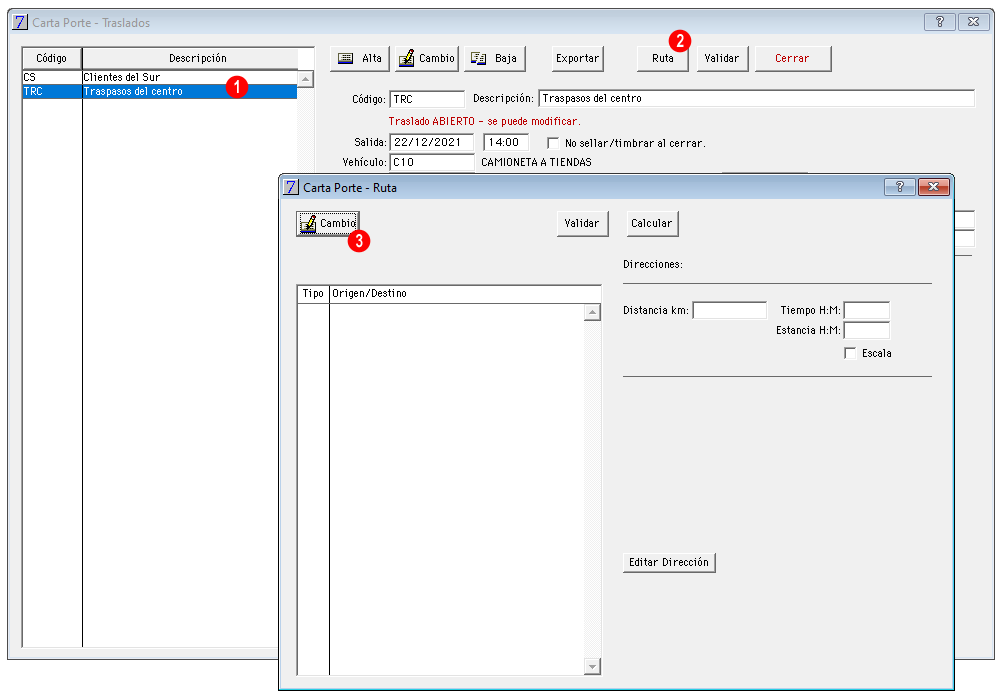Click the help question mark in the Ruta dialog
This screenshot has width=1001, height=698.
coord(899,187)
